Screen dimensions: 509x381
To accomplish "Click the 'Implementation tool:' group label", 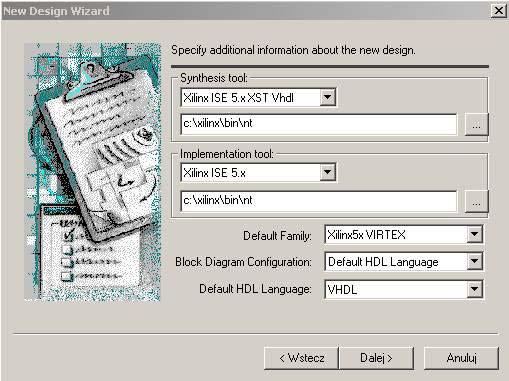I will click(227, 154).
